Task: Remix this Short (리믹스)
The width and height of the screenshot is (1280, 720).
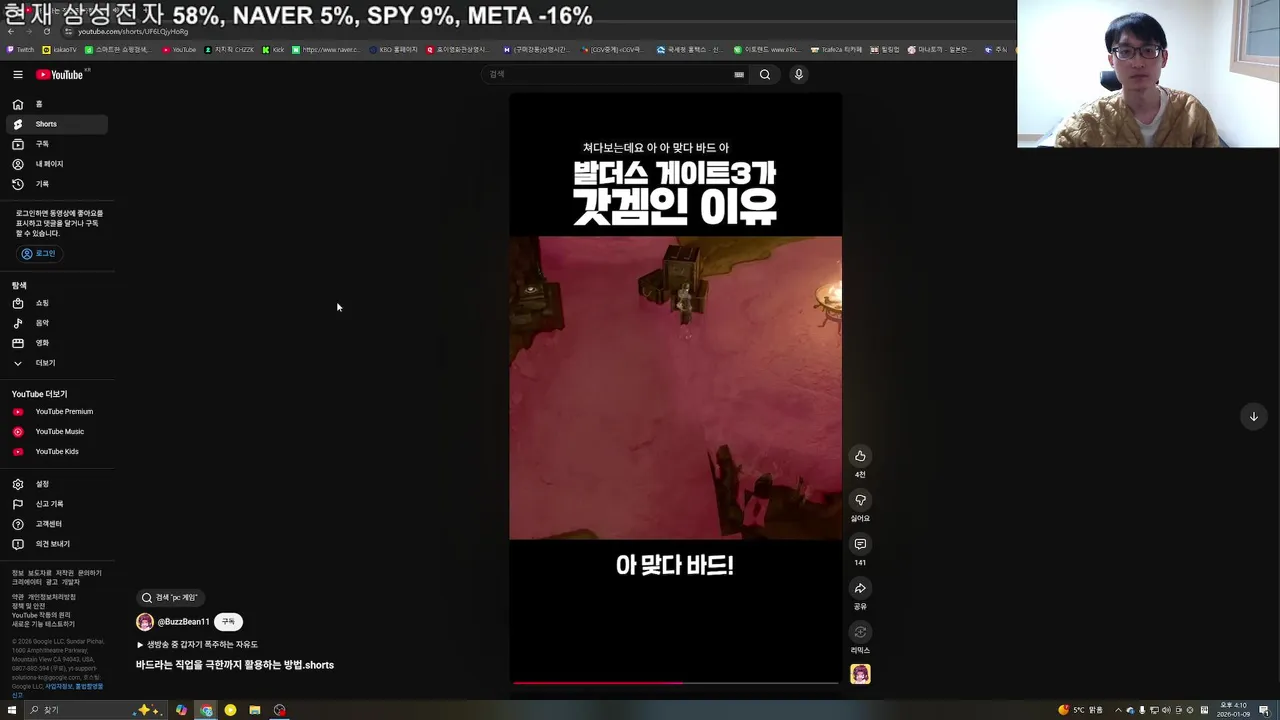Action: 860,632
